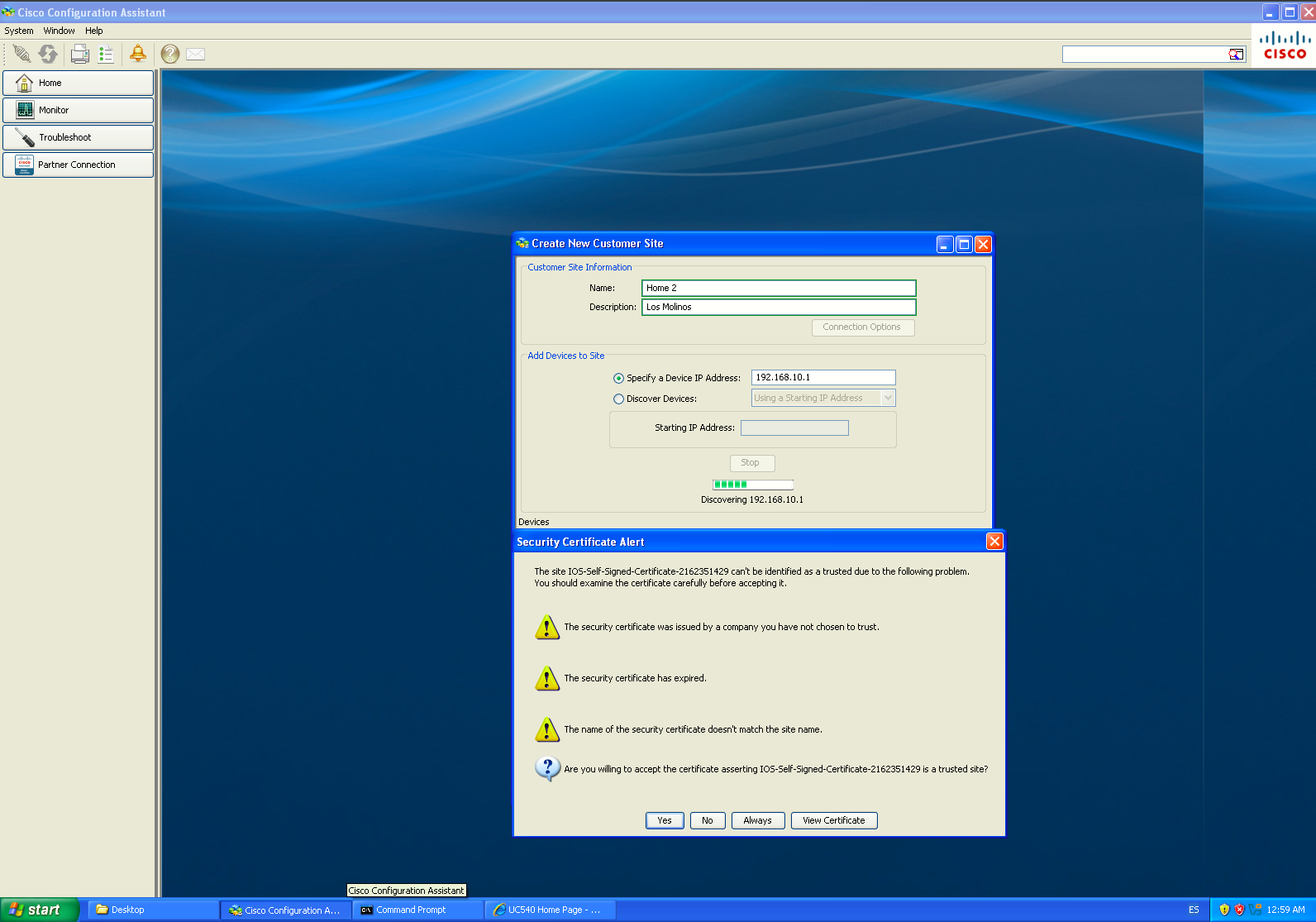This screenshot has height=922, width=1316.
Task: Open Help with the question mark icon
Action: click(170, 54)
